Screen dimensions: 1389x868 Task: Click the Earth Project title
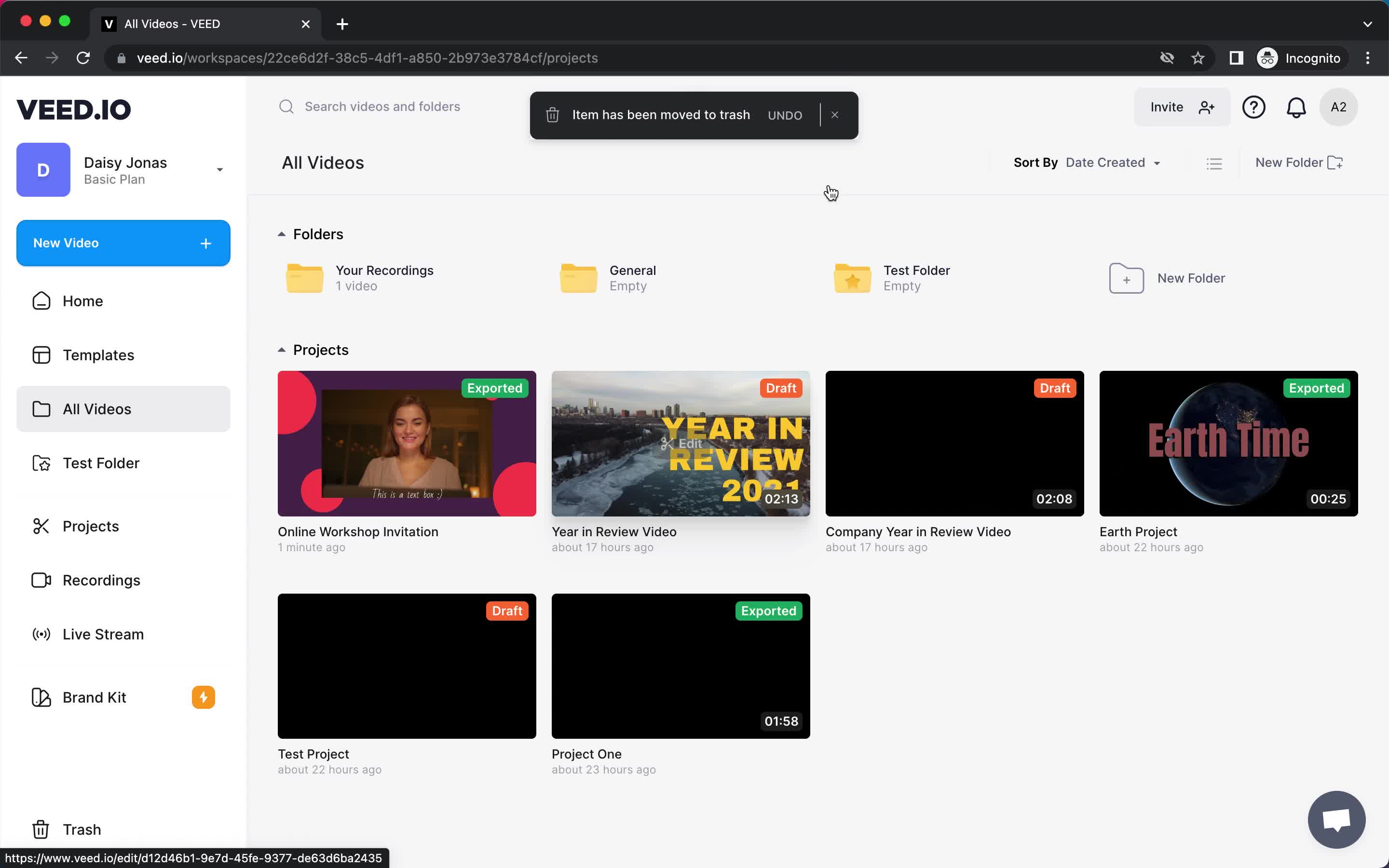pos(1138,532)
